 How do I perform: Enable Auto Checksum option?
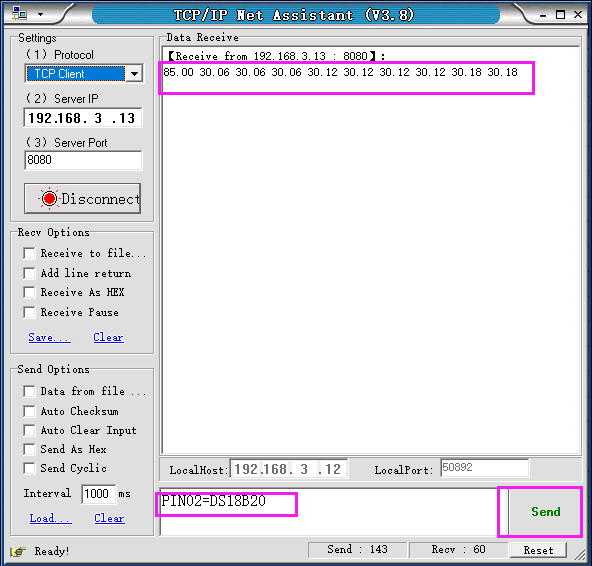(29, 411)
